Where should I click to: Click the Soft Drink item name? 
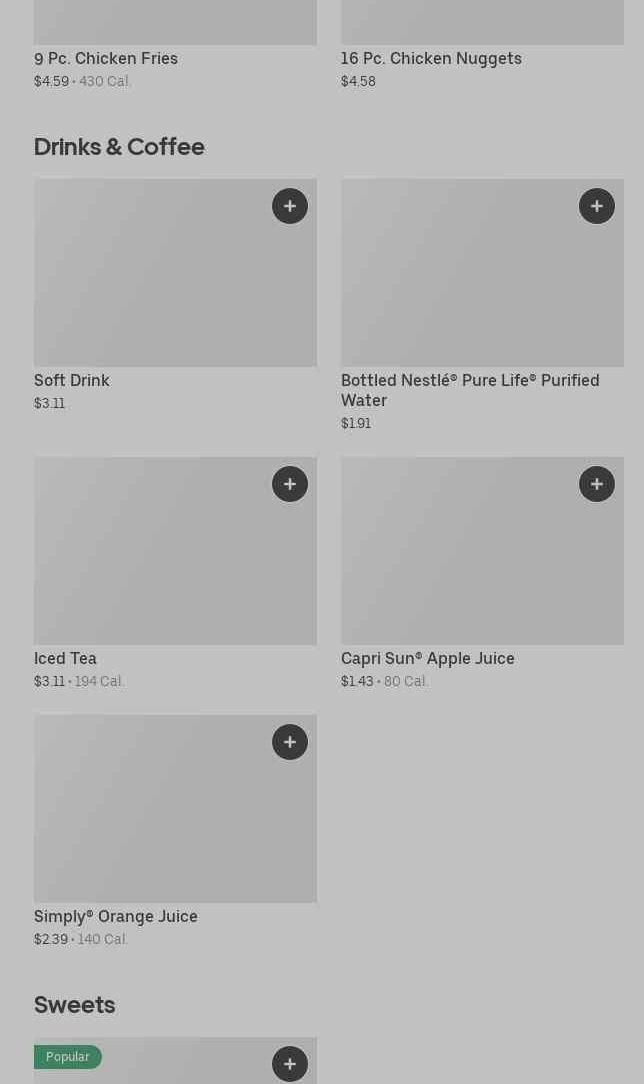[72, 380]
